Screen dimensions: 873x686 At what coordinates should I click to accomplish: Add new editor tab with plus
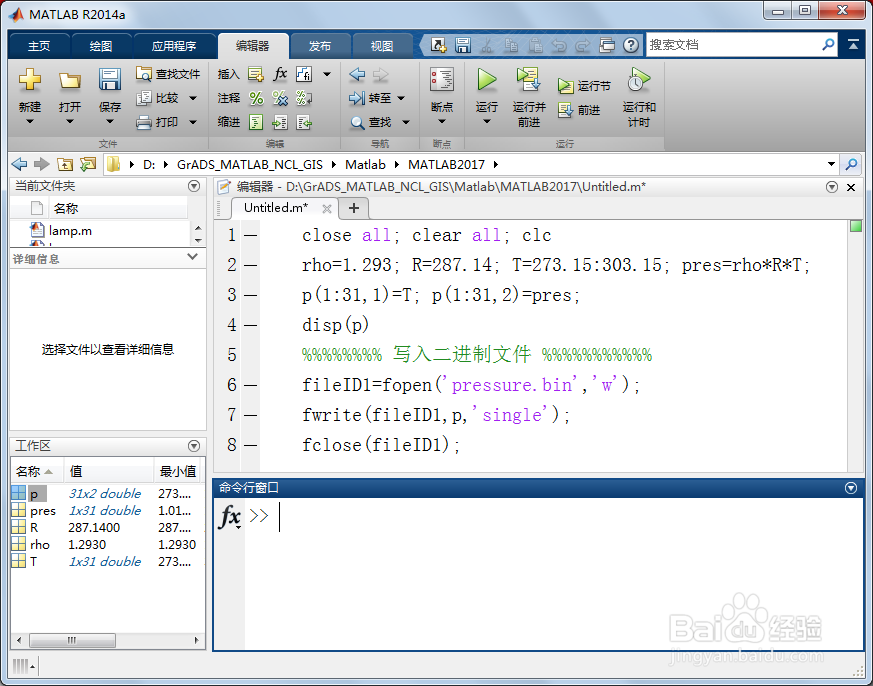(354, 208)
